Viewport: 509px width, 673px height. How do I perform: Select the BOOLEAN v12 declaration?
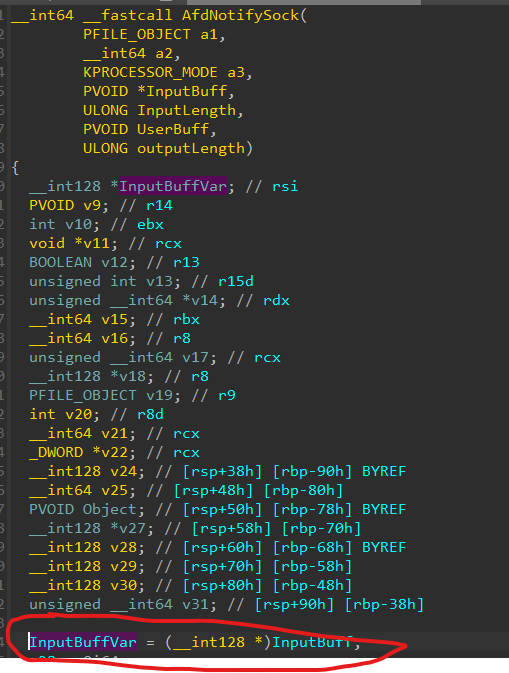pos(82,262)
